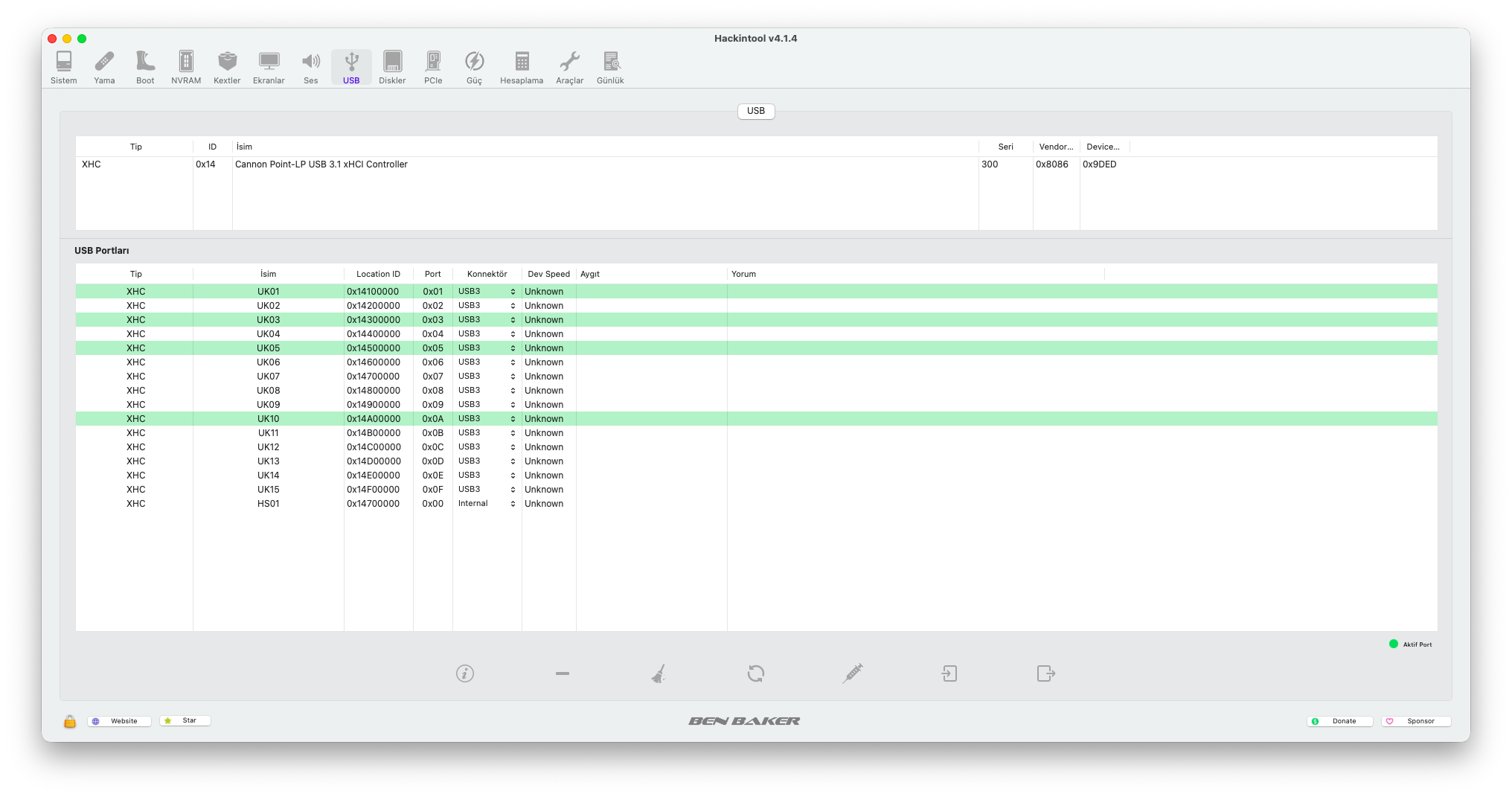Click the info icon below the ports table
This screenshot has height=797, width=1512.
click(465, 673)
